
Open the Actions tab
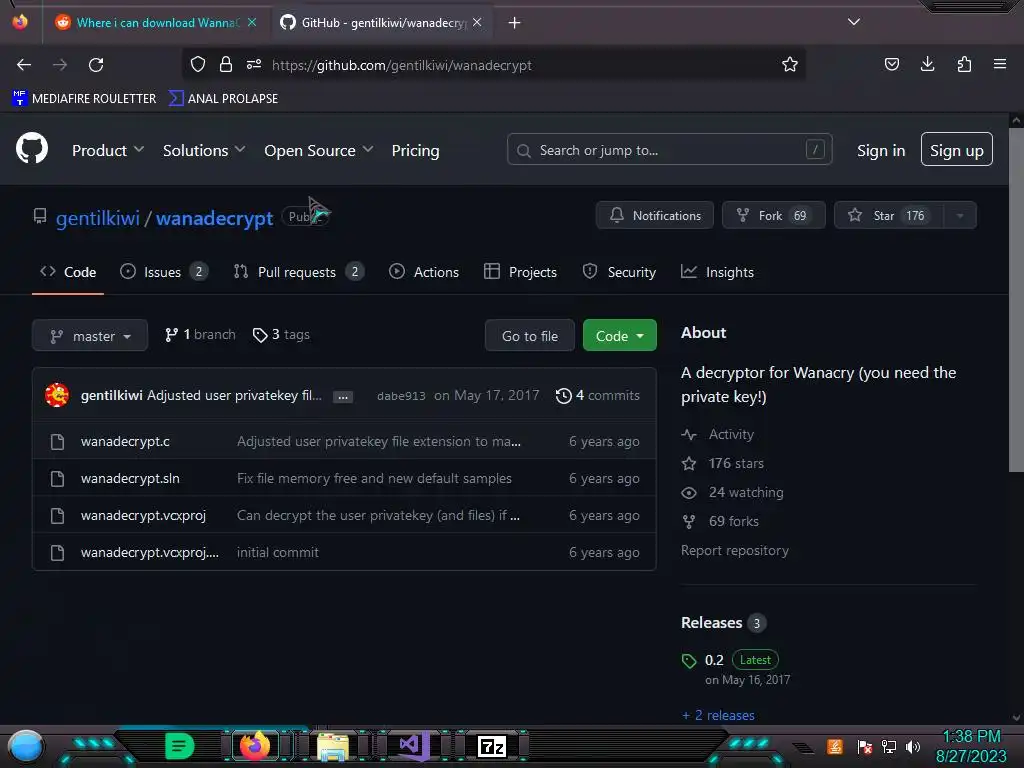(x=424, y=272)
